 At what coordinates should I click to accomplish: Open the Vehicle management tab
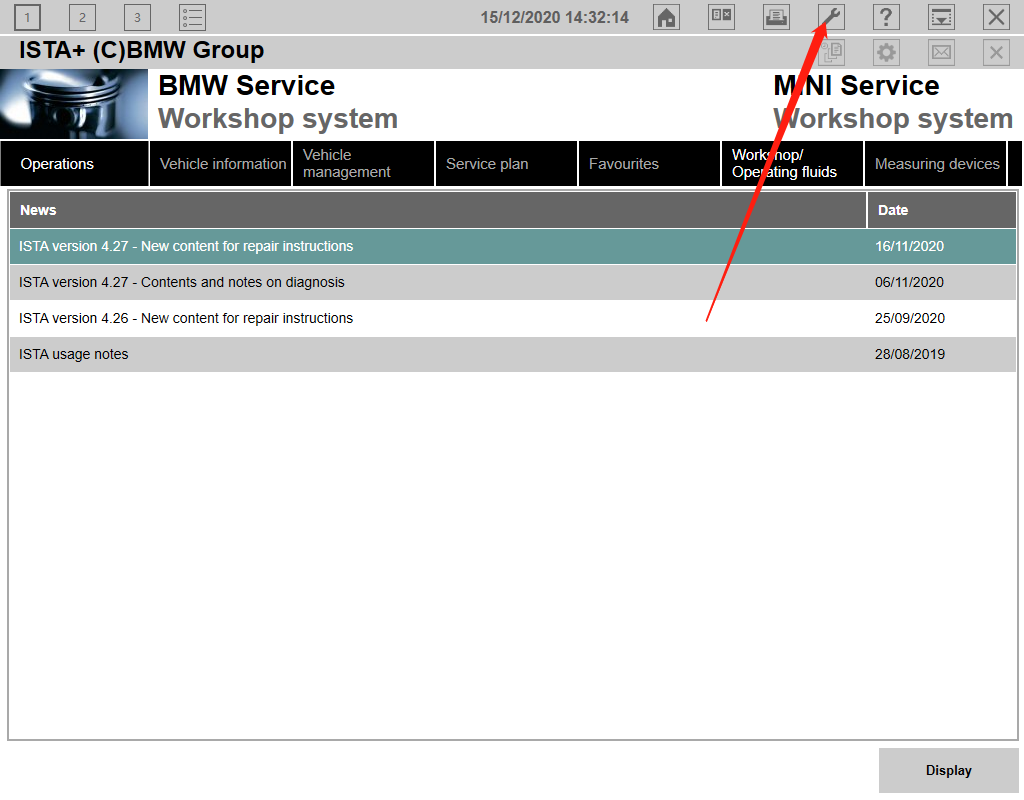[364, 164]
